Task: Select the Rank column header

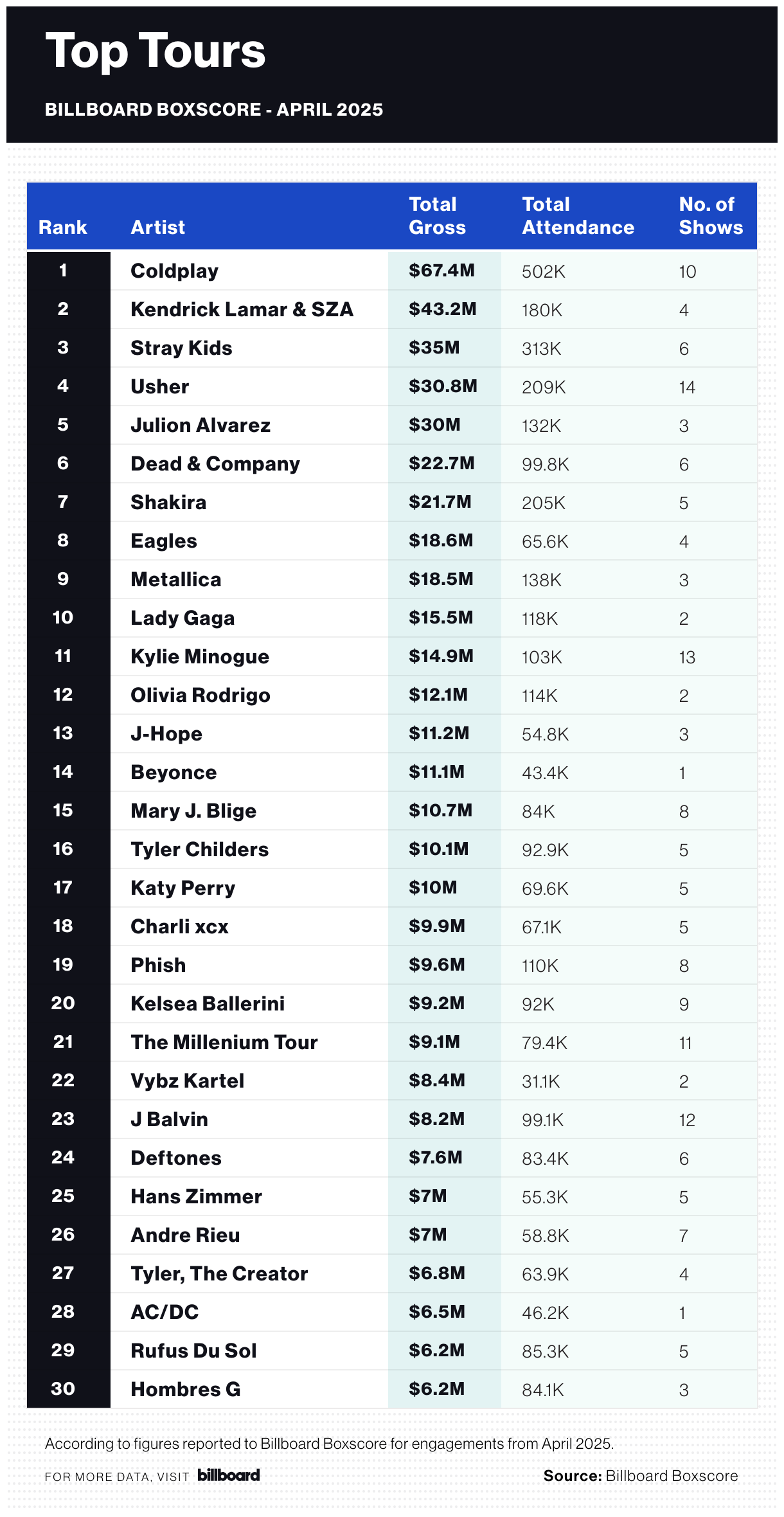Action: [x=63, y=228]
